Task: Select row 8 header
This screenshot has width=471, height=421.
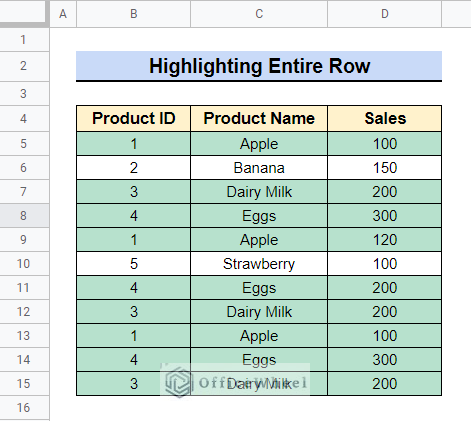Action: click(x=24, y=216)
